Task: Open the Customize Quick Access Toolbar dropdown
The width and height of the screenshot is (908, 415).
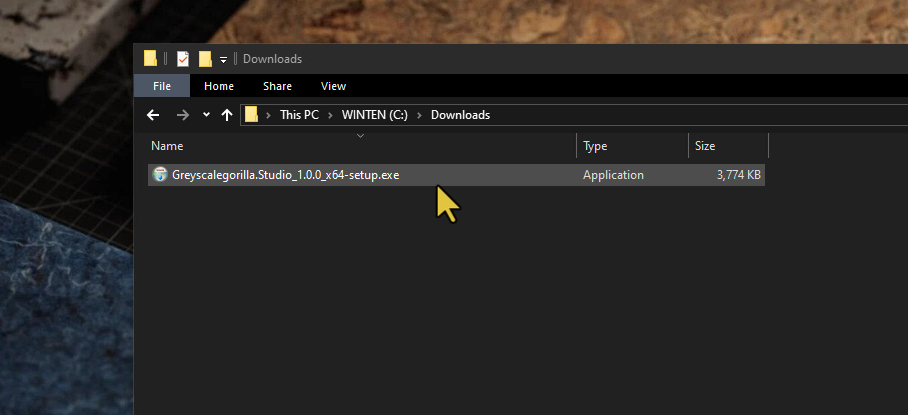Action: point(224,59)
